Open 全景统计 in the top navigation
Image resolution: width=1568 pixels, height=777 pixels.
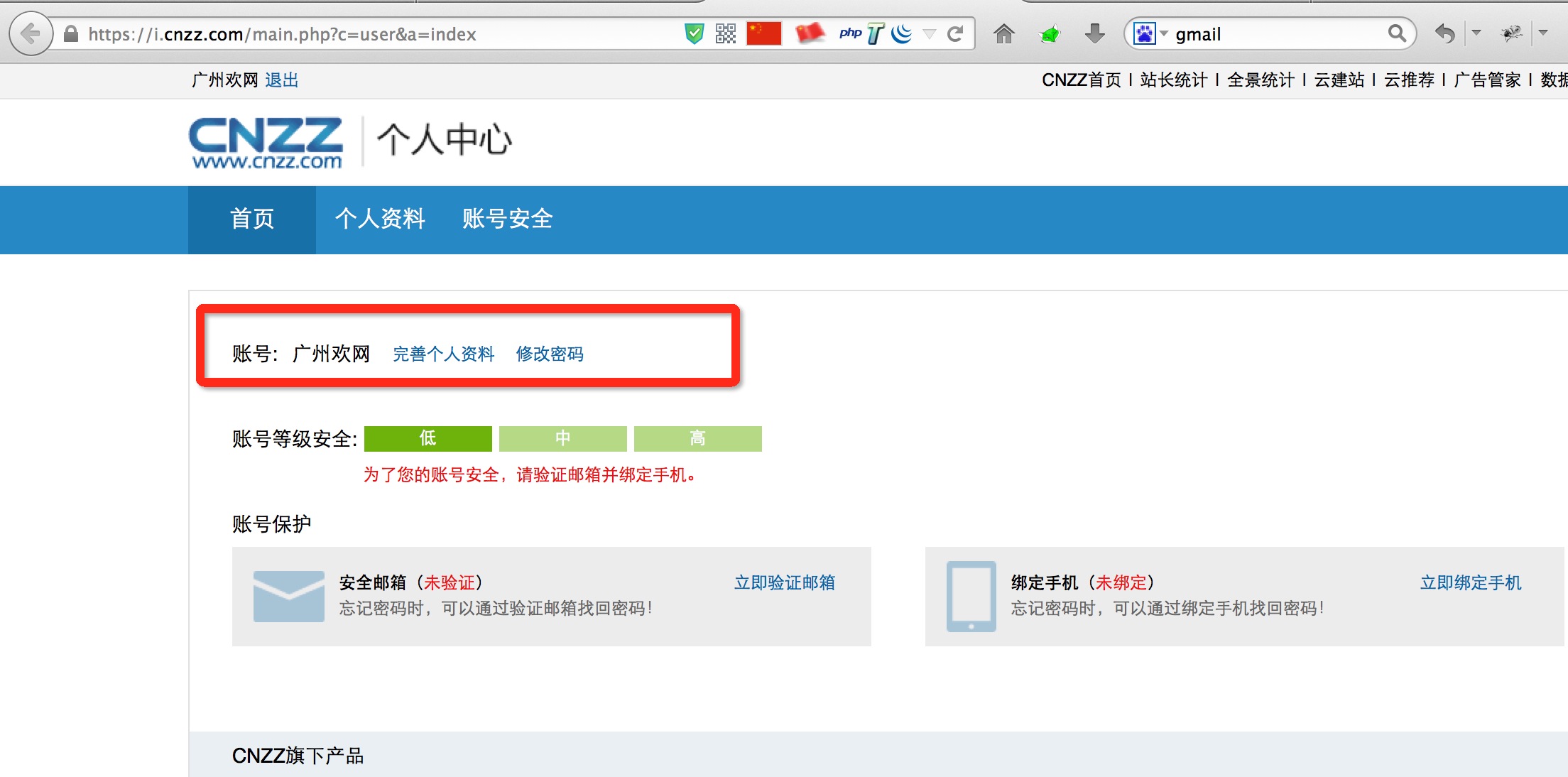(1261, 80)
